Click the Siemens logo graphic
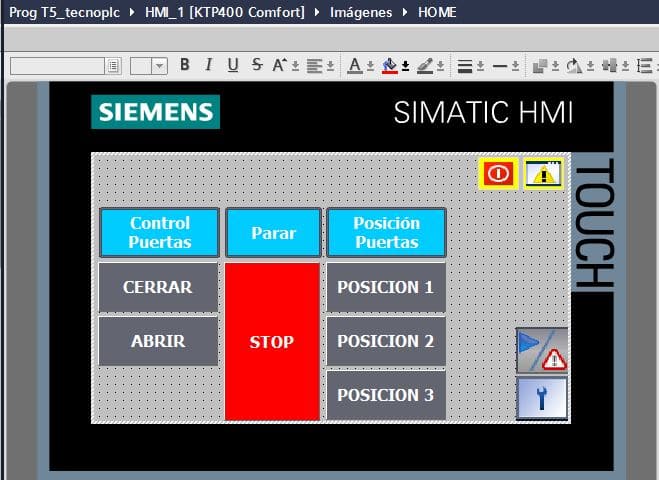The height and width of the screenshot is (480, 659). pos(155,111)
